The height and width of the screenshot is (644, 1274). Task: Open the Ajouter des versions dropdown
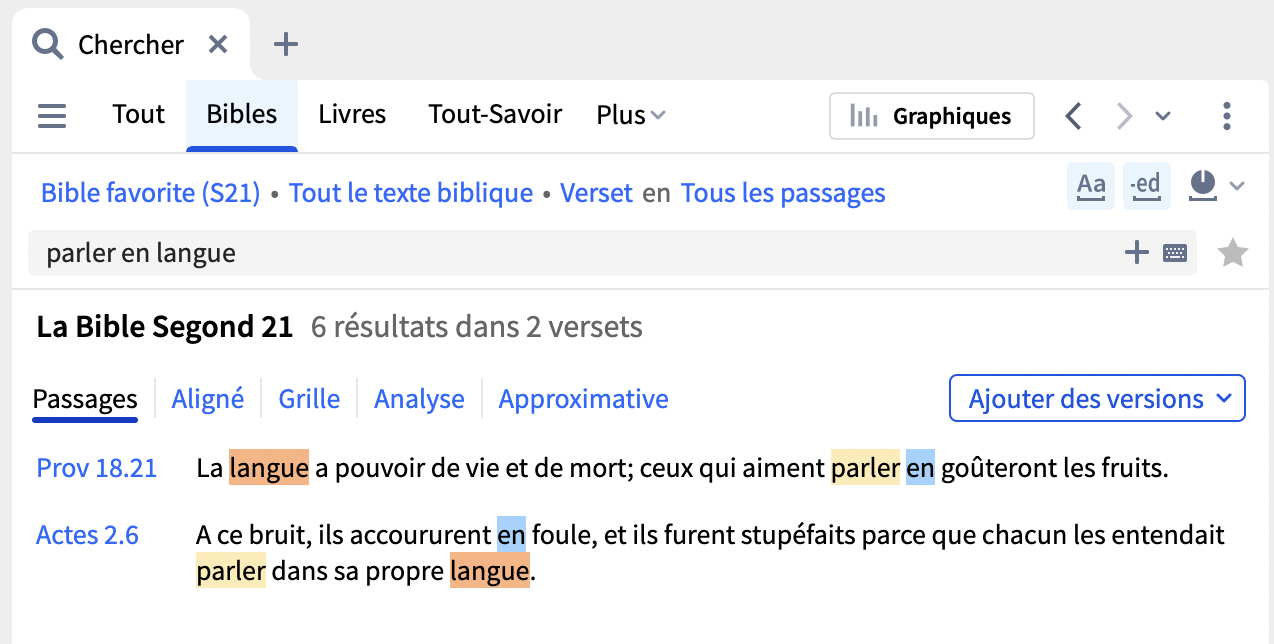[x=1097, y=399]
